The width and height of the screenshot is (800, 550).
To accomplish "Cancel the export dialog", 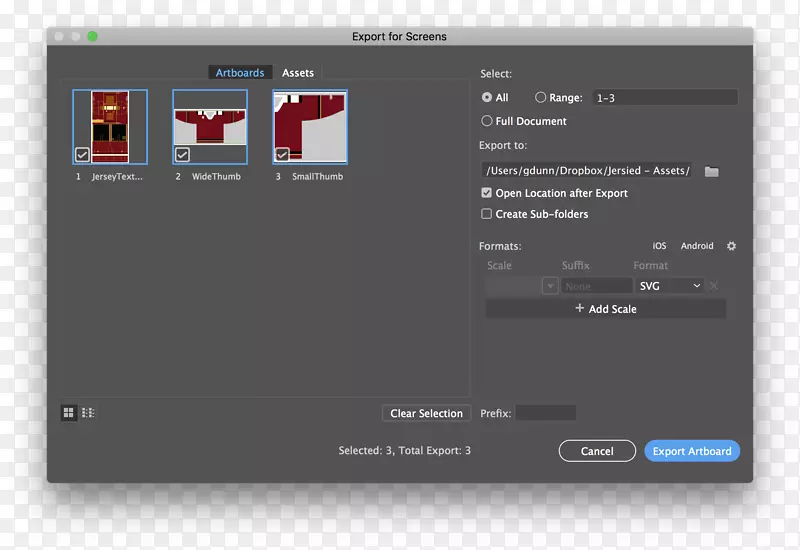I will 597,451.
